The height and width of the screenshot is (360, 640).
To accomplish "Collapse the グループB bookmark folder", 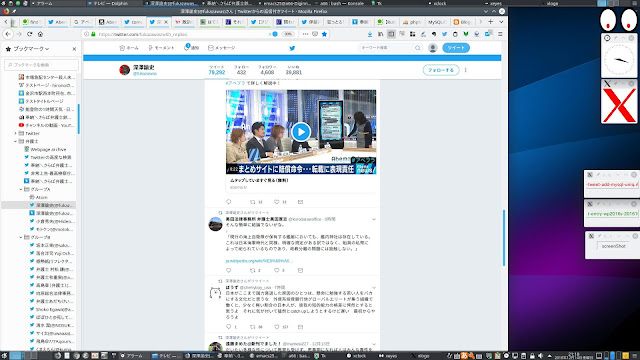I will tap(21, 237).
